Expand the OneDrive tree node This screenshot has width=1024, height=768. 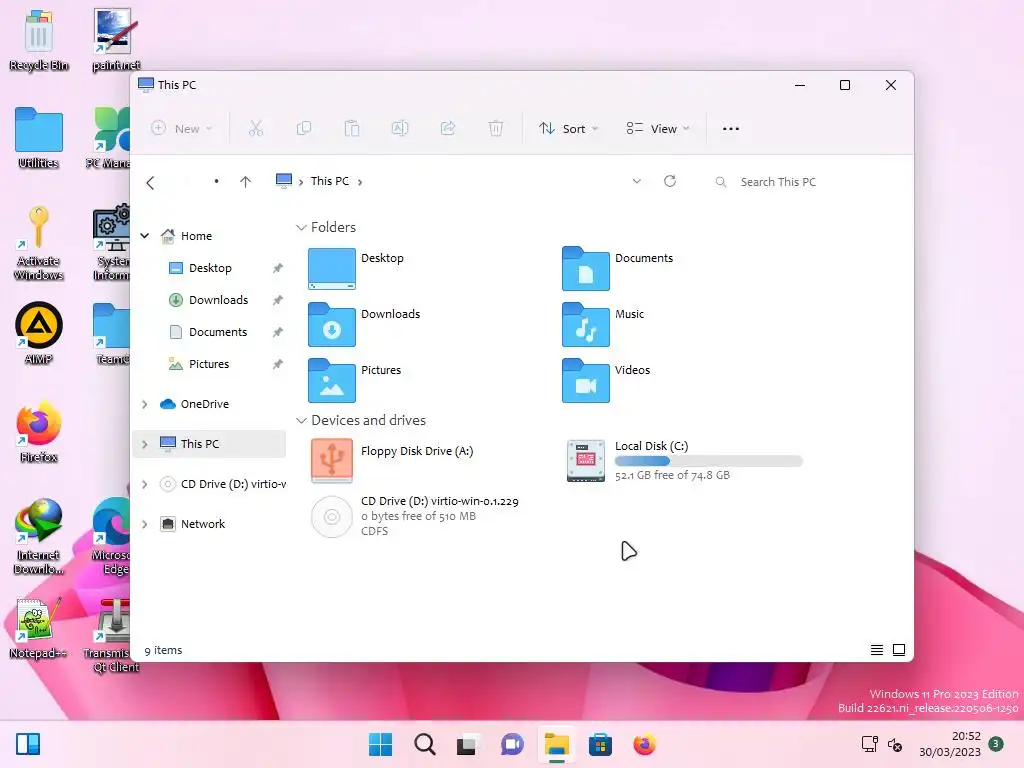[x=145, y=404]
